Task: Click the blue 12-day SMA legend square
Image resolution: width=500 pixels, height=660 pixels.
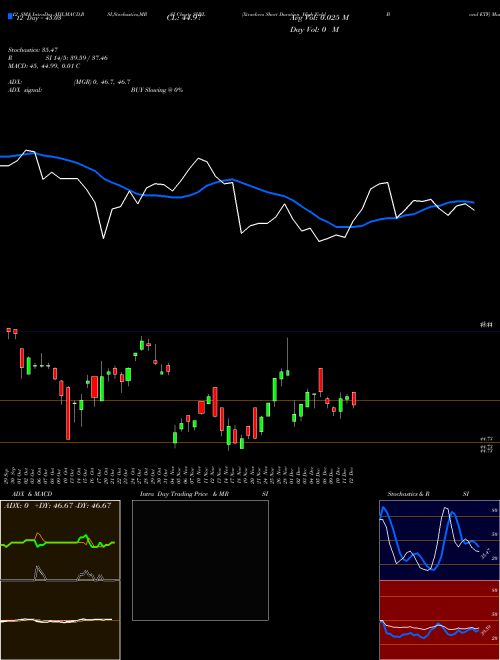Action: (x=10, y=17)
